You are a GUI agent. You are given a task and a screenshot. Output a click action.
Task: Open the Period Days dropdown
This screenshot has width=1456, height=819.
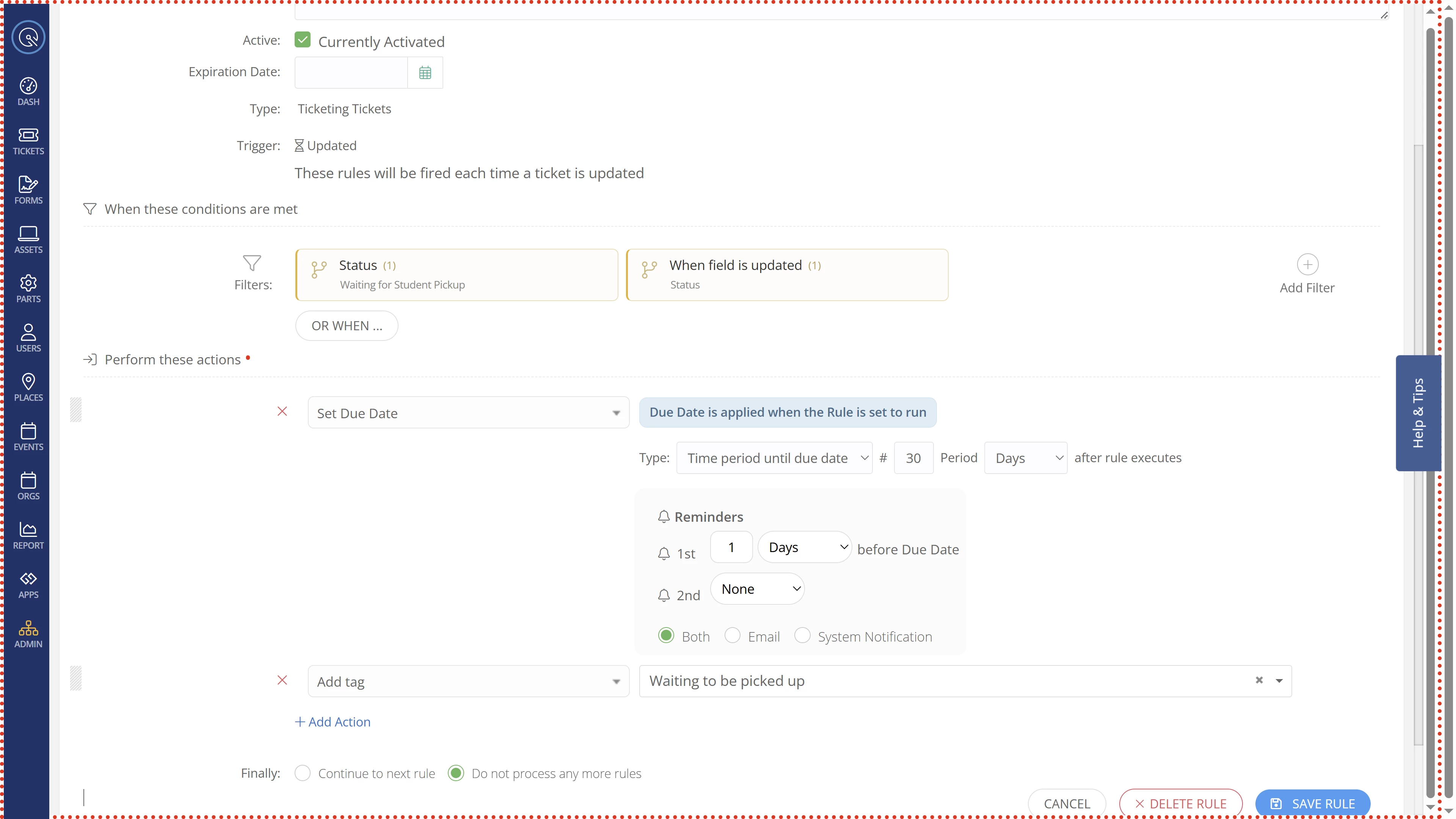[1025, 458]
